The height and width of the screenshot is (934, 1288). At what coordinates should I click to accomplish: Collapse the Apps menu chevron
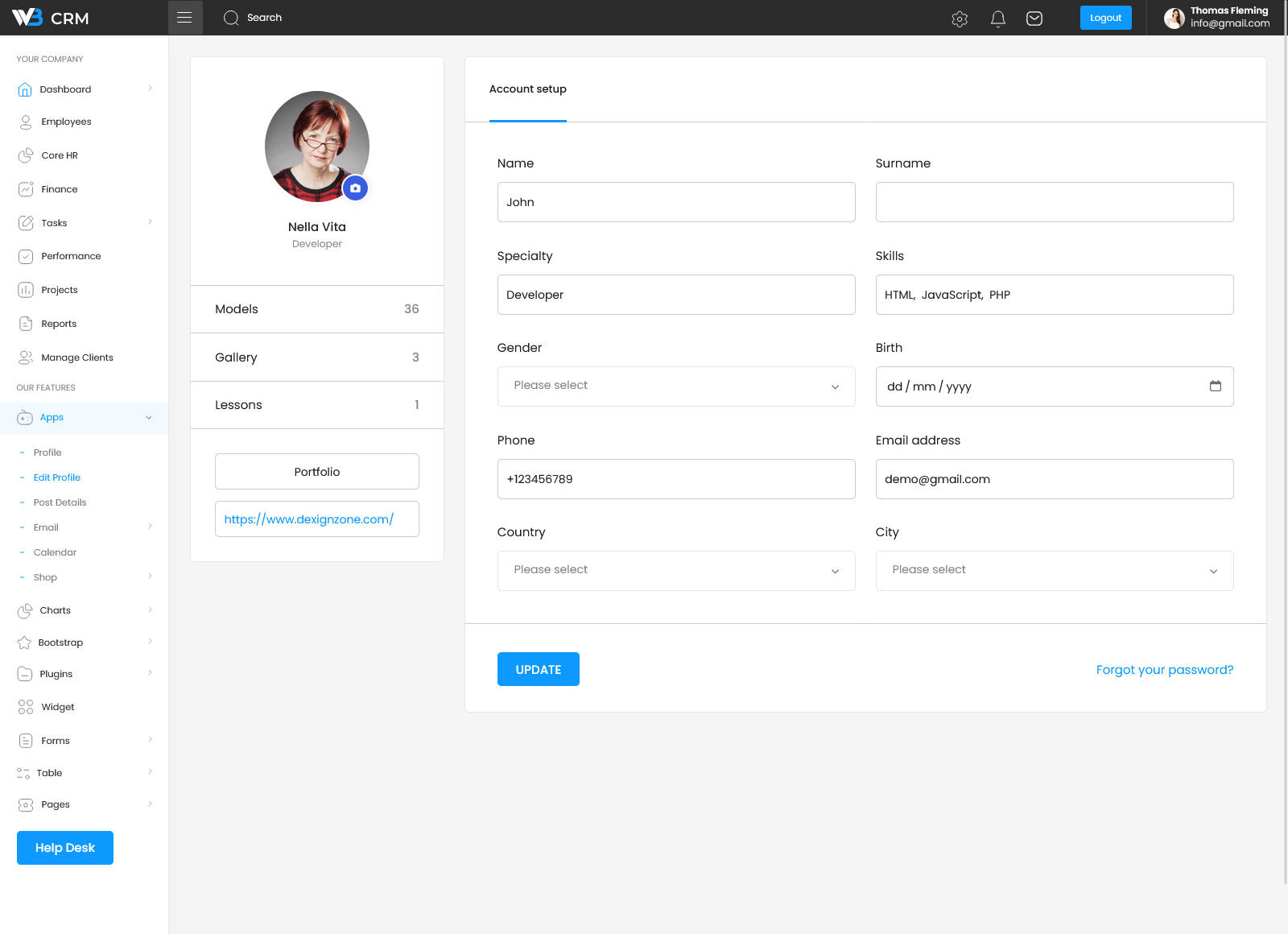pyautogui.click(x=149, y=417)
